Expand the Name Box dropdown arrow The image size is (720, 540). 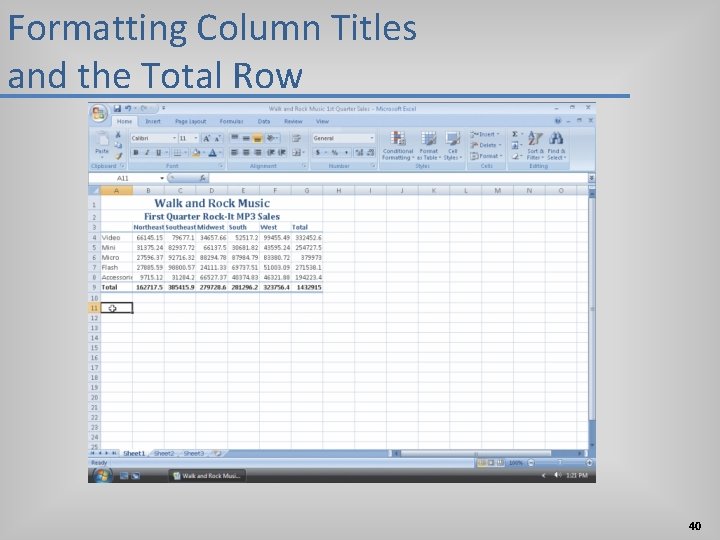click(162, 178)
